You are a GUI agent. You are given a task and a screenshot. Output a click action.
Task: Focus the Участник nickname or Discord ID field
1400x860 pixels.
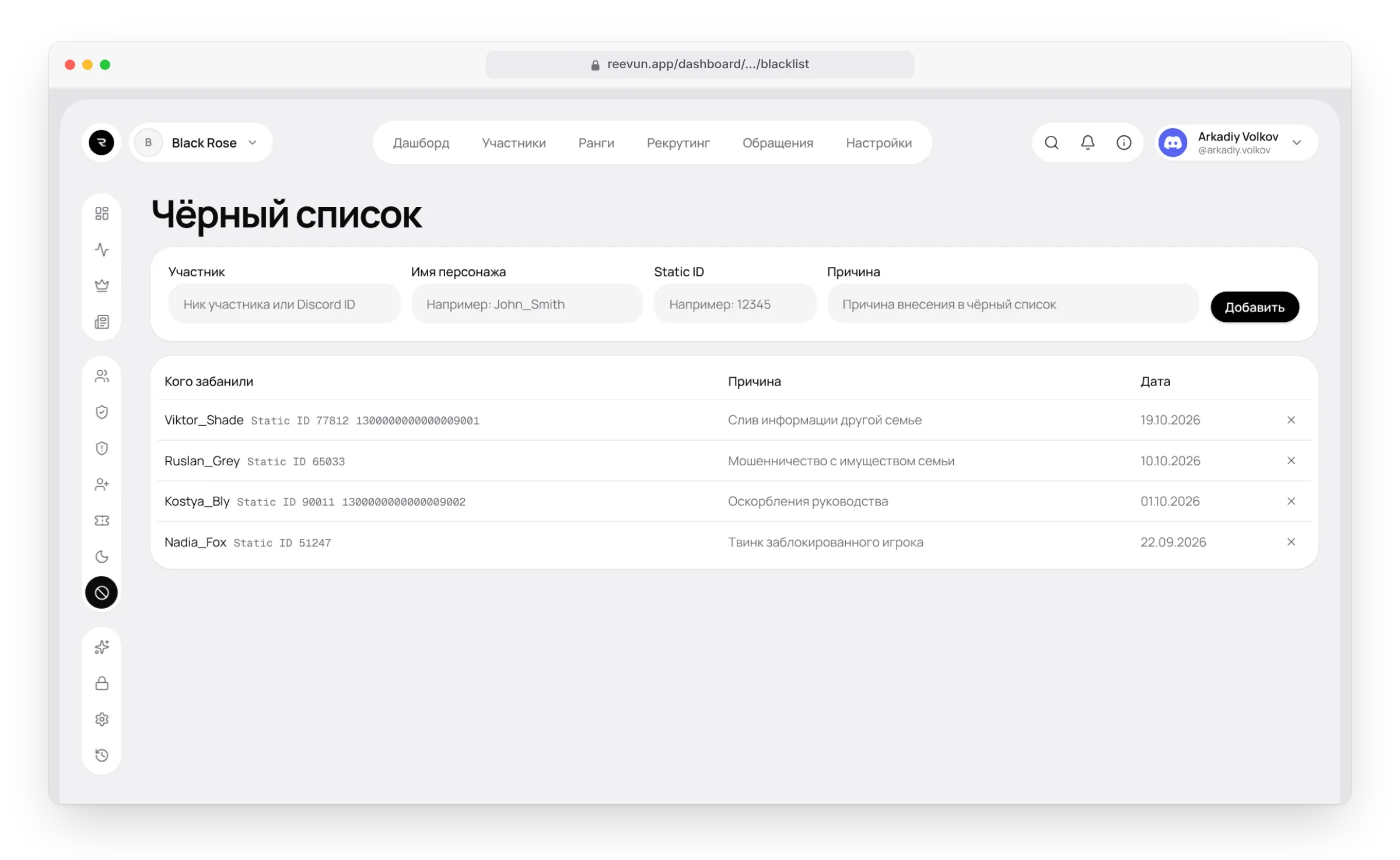click(x=284, y=304)
